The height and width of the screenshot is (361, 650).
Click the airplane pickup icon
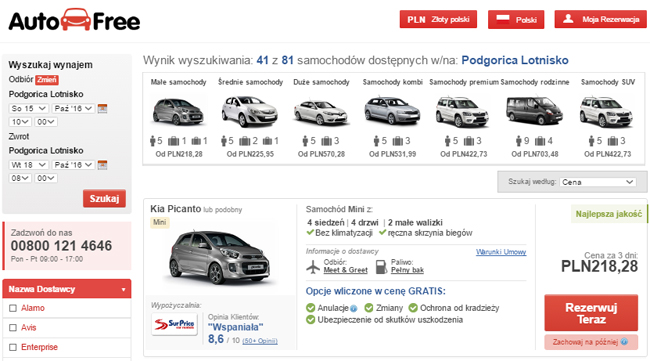(x=313, y=267)
